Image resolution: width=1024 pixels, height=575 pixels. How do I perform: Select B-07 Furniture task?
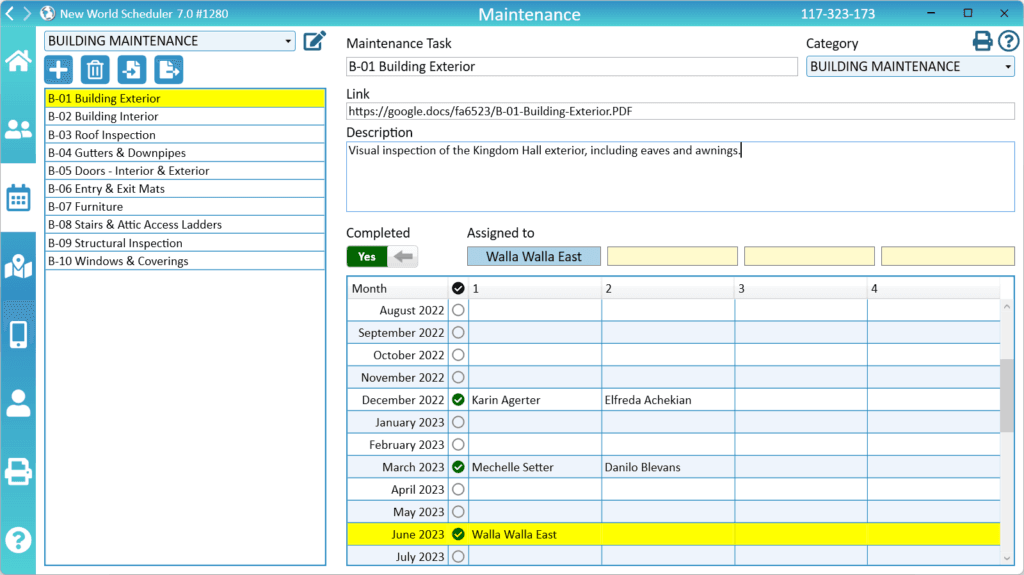pos(185,206)
